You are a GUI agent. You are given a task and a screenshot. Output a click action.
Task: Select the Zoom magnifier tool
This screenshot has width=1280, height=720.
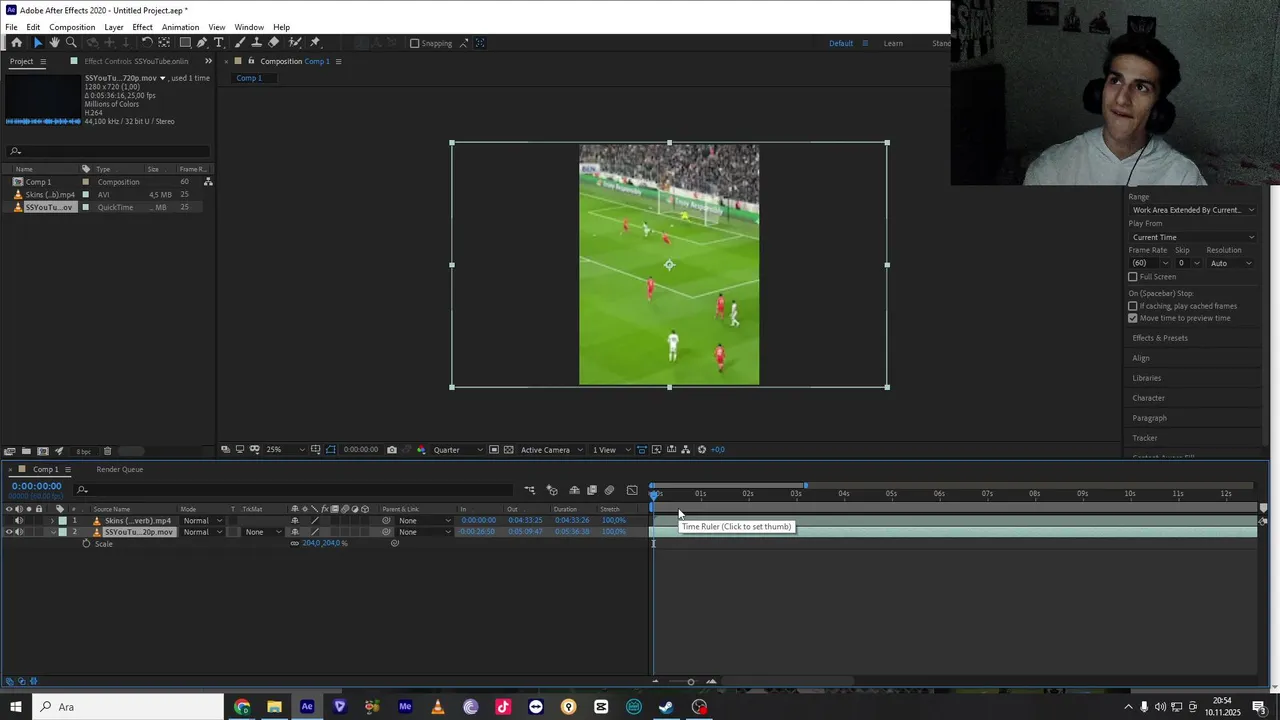[x=71, y=43]
